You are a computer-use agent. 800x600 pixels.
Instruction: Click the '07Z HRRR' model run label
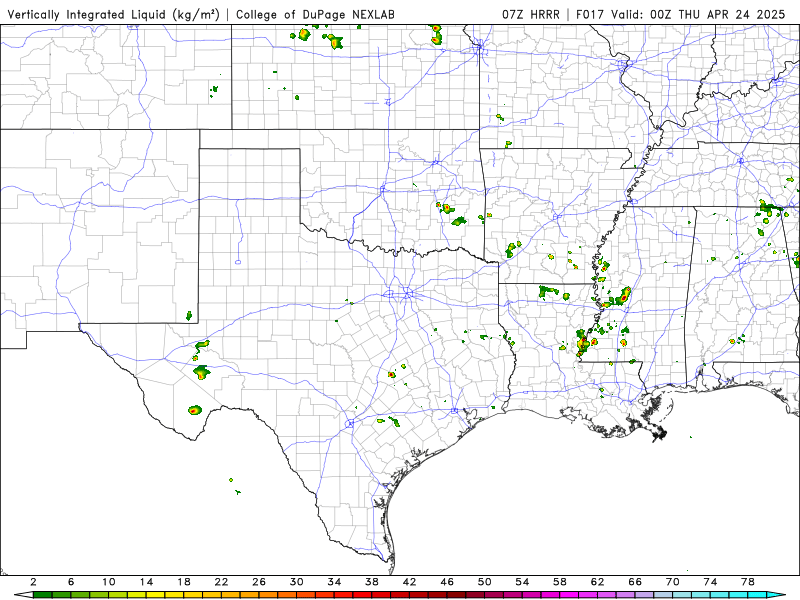(x=531, y=14)
